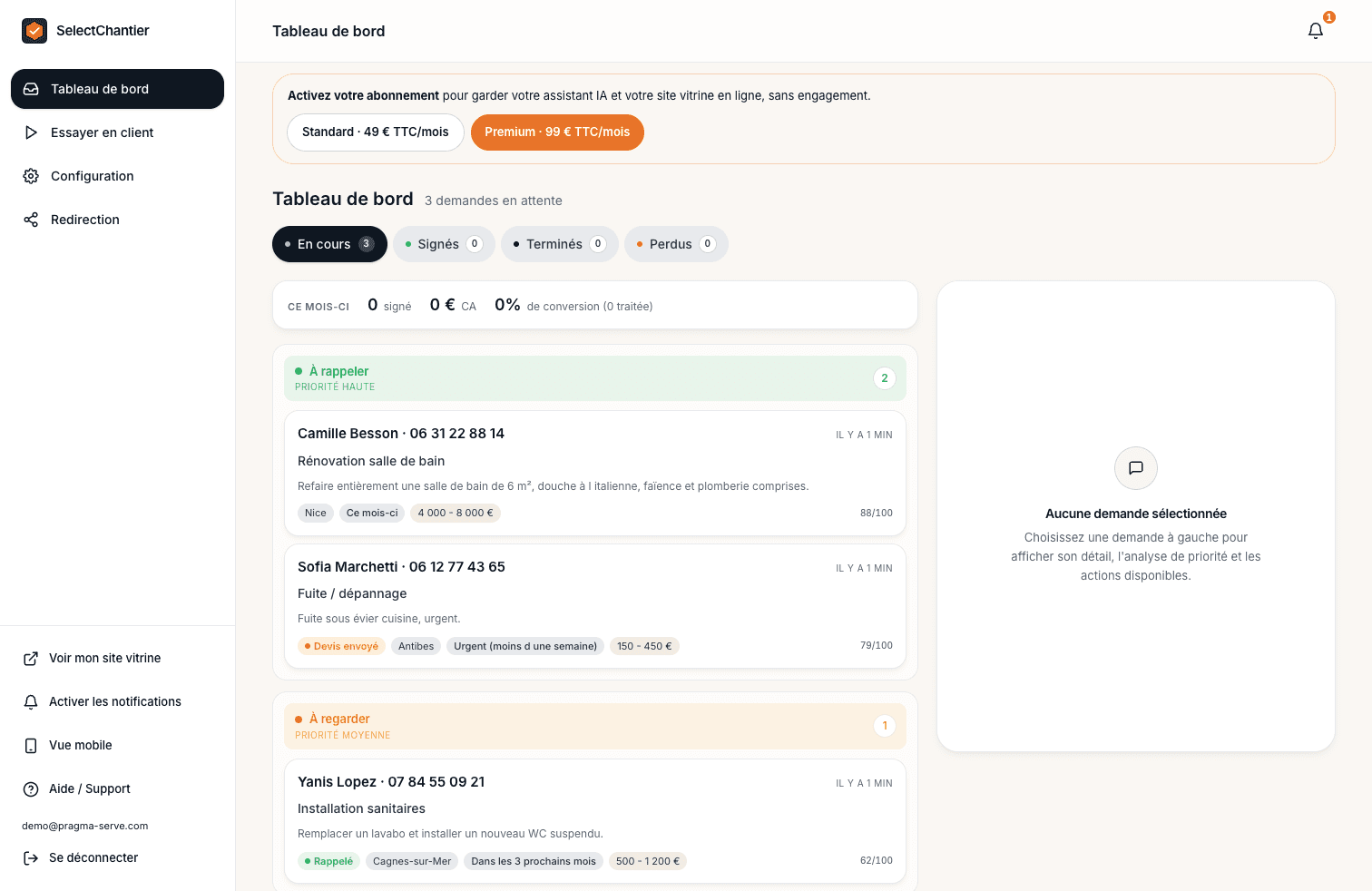
Task: Open Redirection sidebar item
Action: tap(117, 220)
